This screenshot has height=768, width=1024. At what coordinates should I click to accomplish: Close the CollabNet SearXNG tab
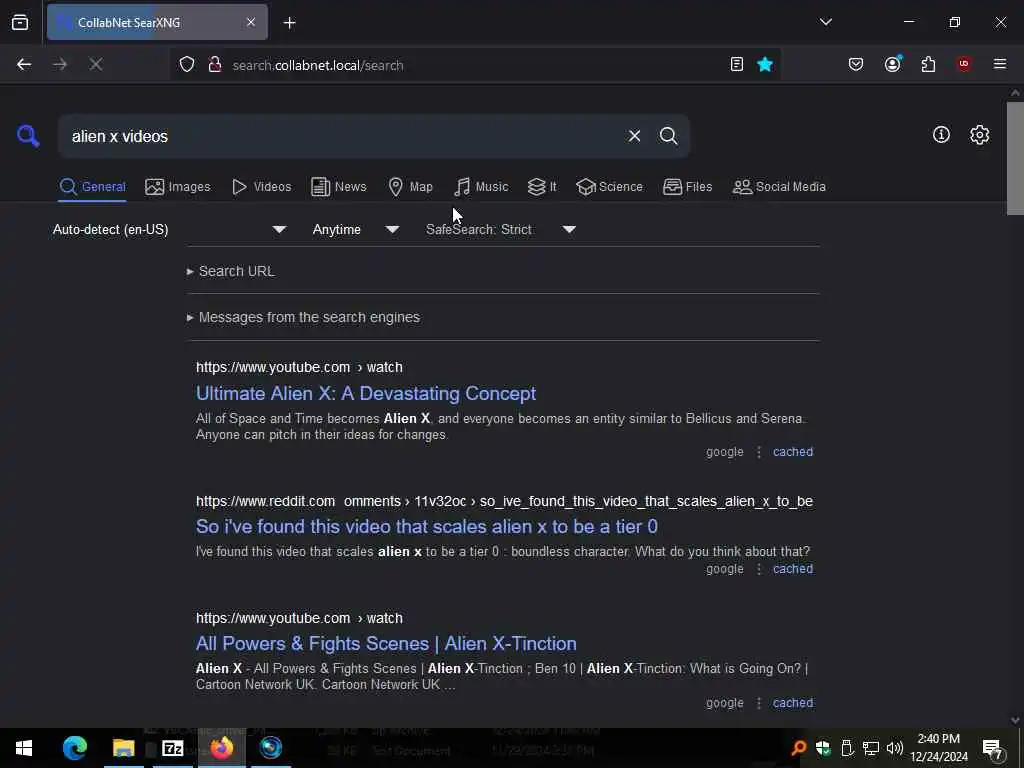(x=251, y=22)
